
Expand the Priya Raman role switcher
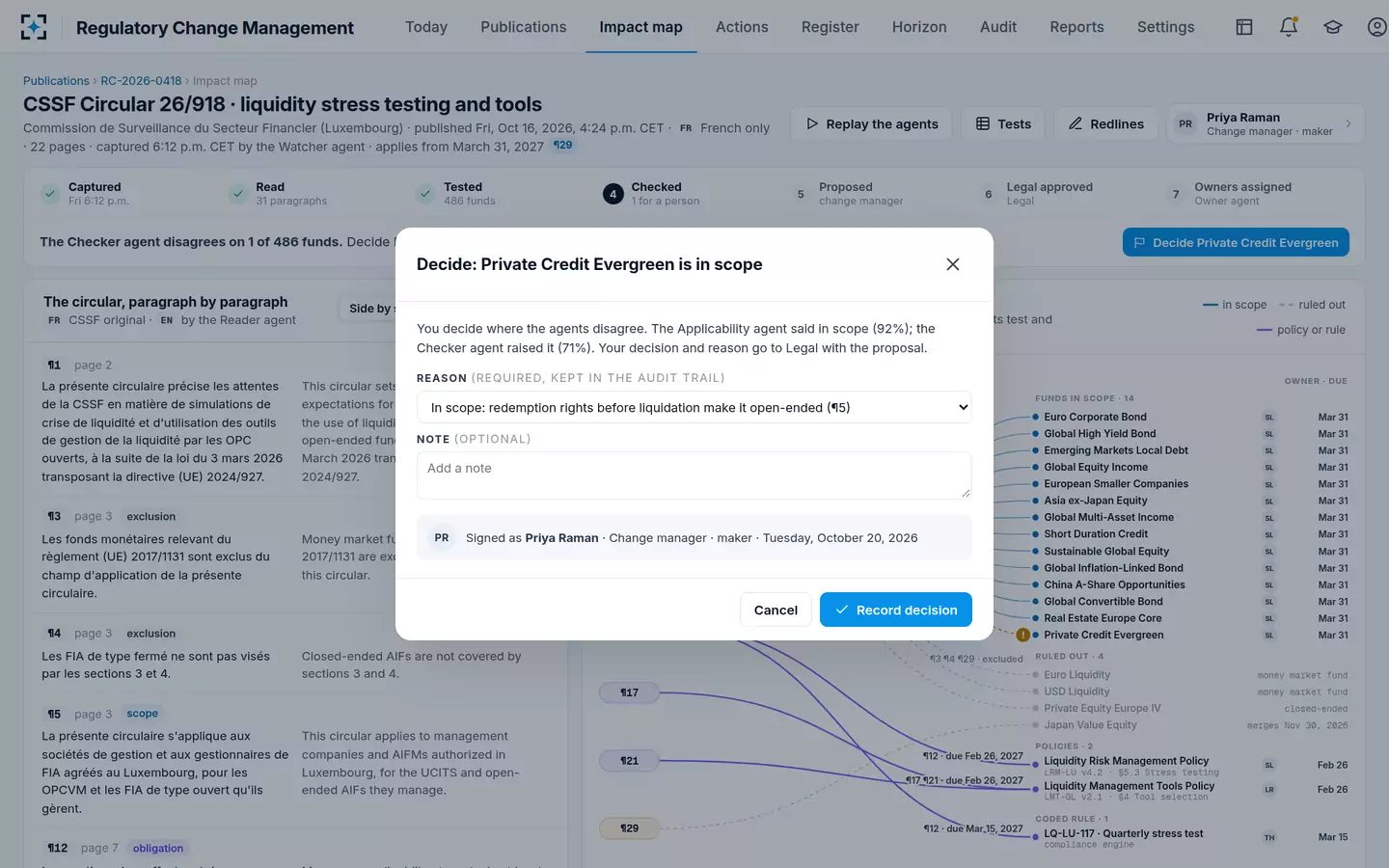[x=1265, y=123]
